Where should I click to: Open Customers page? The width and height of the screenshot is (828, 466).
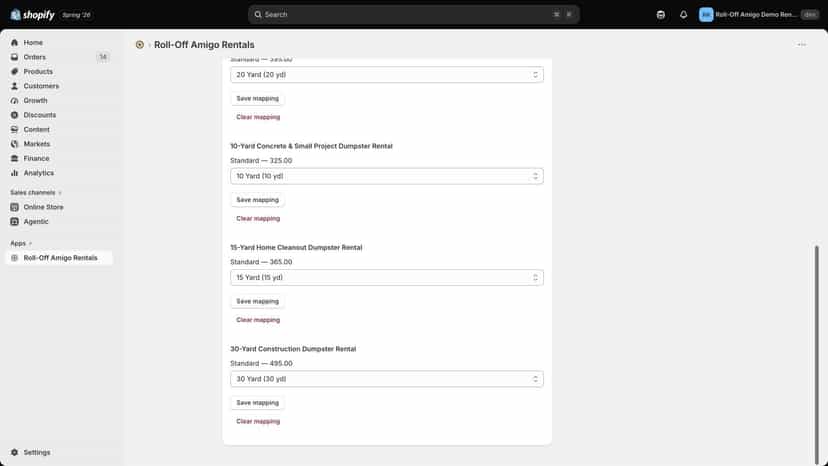coord(41,86)
